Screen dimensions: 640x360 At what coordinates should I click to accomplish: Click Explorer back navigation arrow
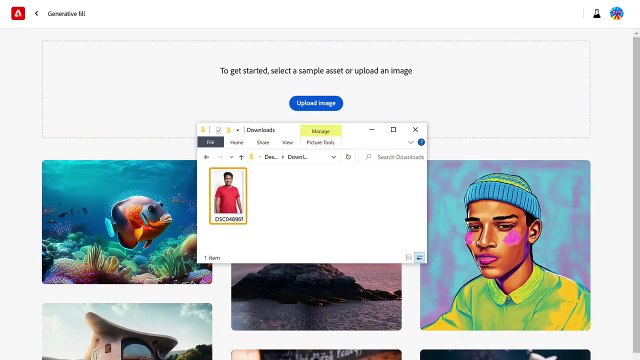(x=207, y=157)
